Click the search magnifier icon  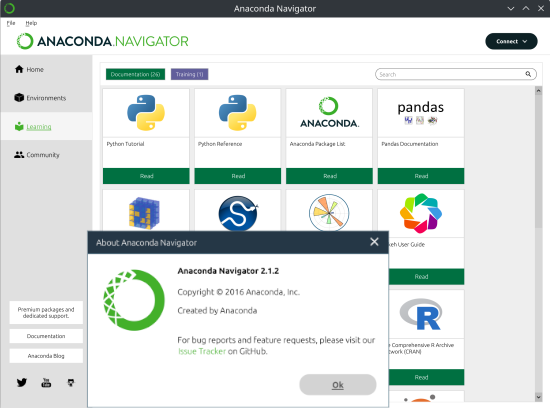click(x=528, y=74)
